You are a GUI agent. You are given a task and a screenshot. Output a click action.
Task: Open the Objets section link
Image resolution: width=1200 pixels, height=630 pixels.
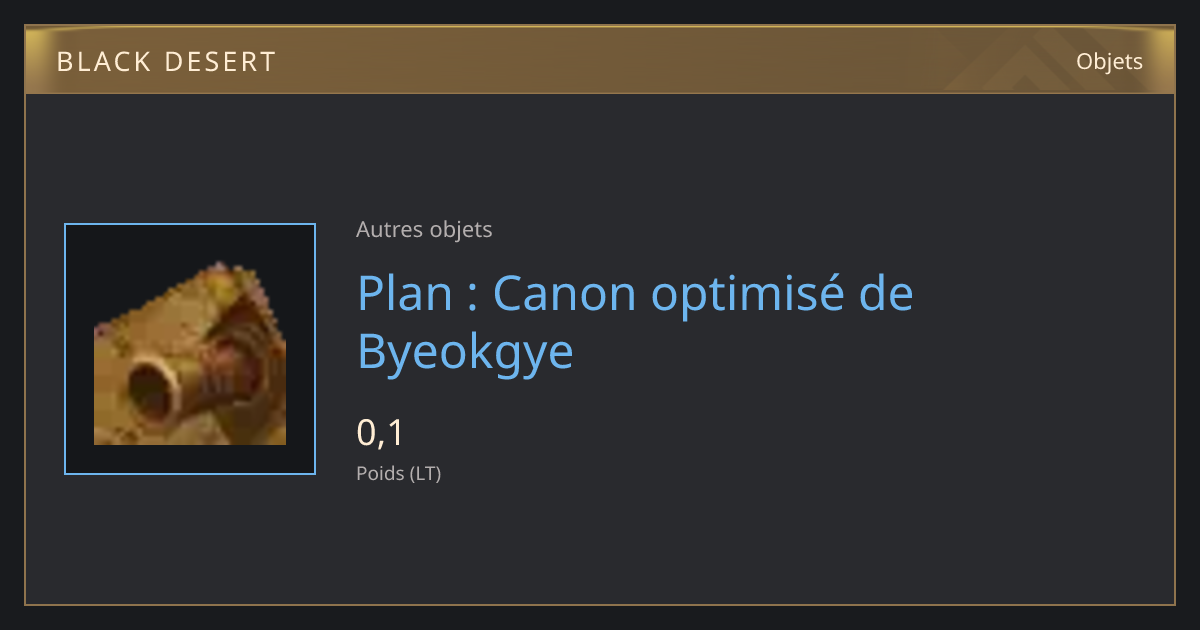pos(1109,62)
